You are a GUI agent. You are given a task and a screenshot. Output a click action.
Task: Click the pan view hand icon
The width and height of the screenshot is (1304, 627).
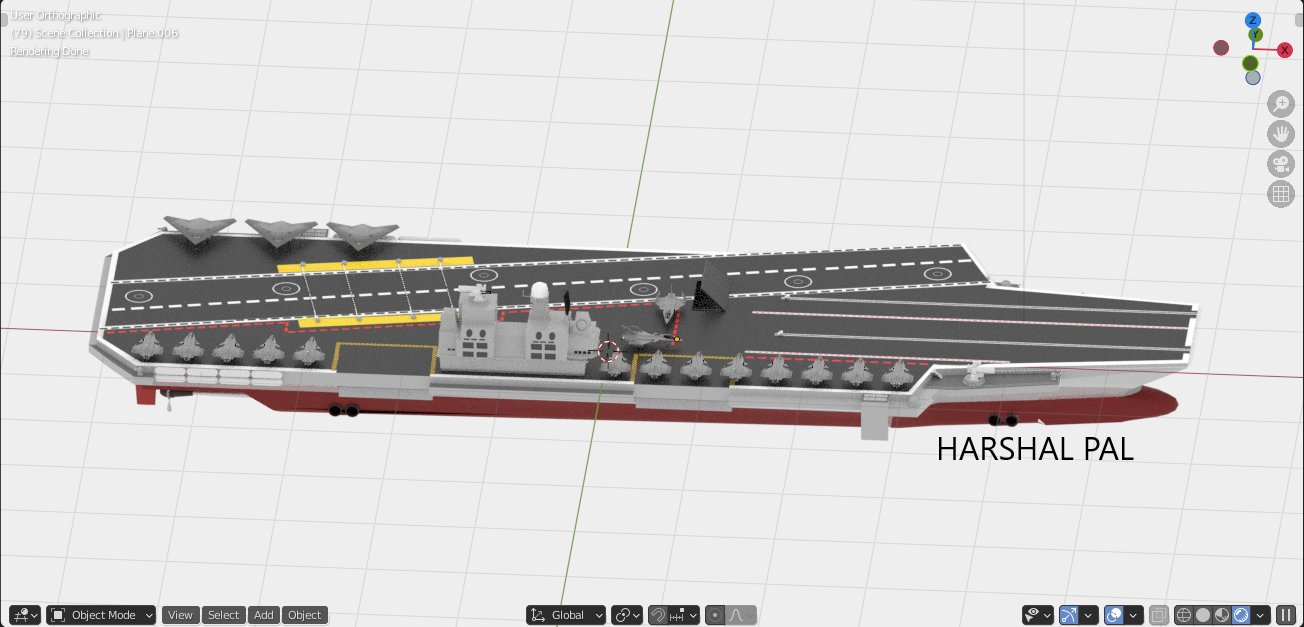[x=1281, y=133]
